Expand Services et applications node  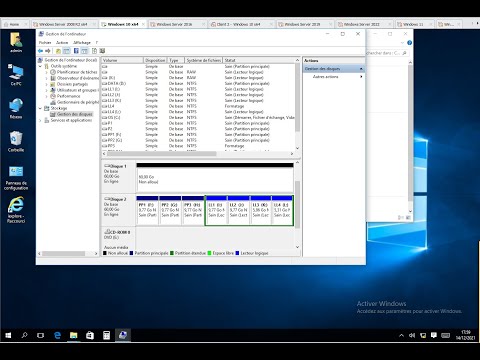pos(40,120)
